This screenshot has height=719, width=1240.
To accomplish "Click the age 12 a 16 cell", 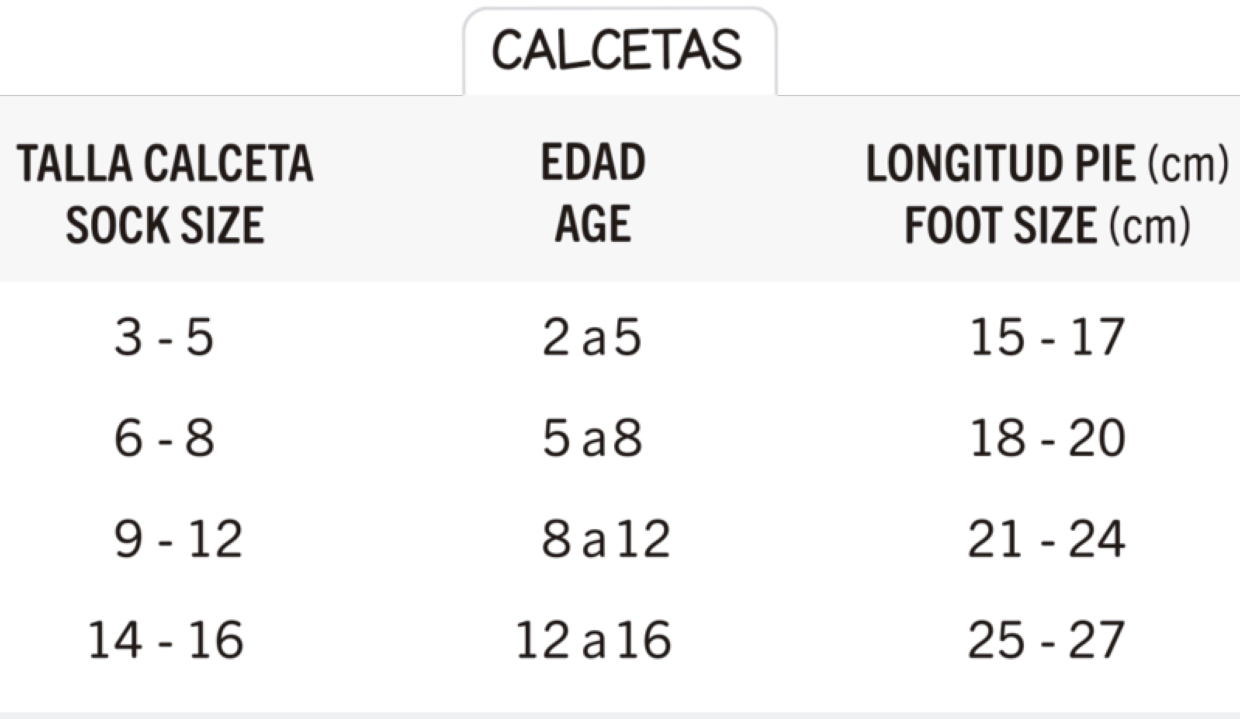I will [x=593, y=640].
